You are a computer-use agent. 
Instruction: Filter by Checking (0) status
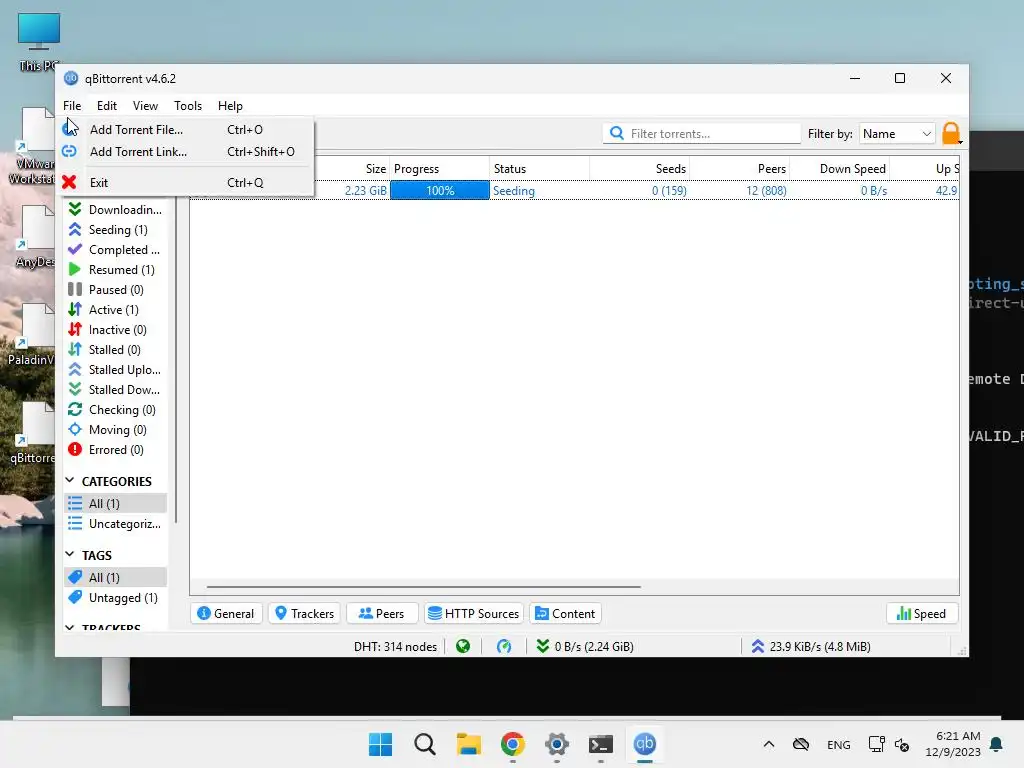tap(116, 410)
